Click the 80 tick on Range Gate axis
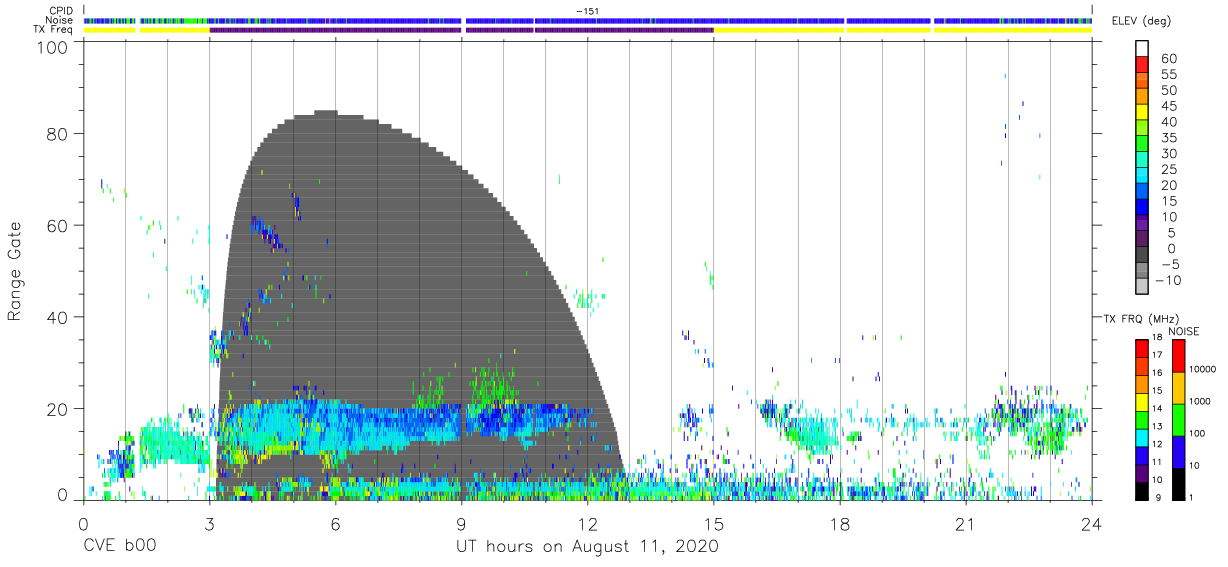 pyautogui.click(x=58, y=134)
